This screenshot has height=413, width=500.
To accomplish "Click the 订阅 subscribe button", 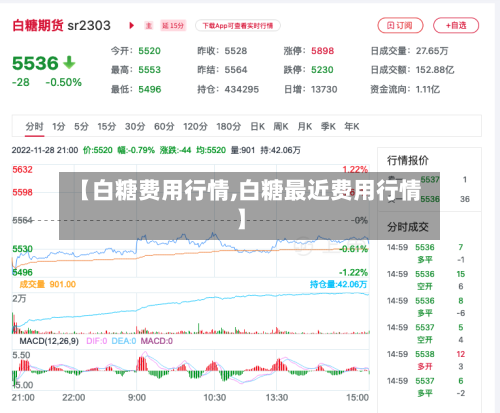I will click(x=400, y=26).
